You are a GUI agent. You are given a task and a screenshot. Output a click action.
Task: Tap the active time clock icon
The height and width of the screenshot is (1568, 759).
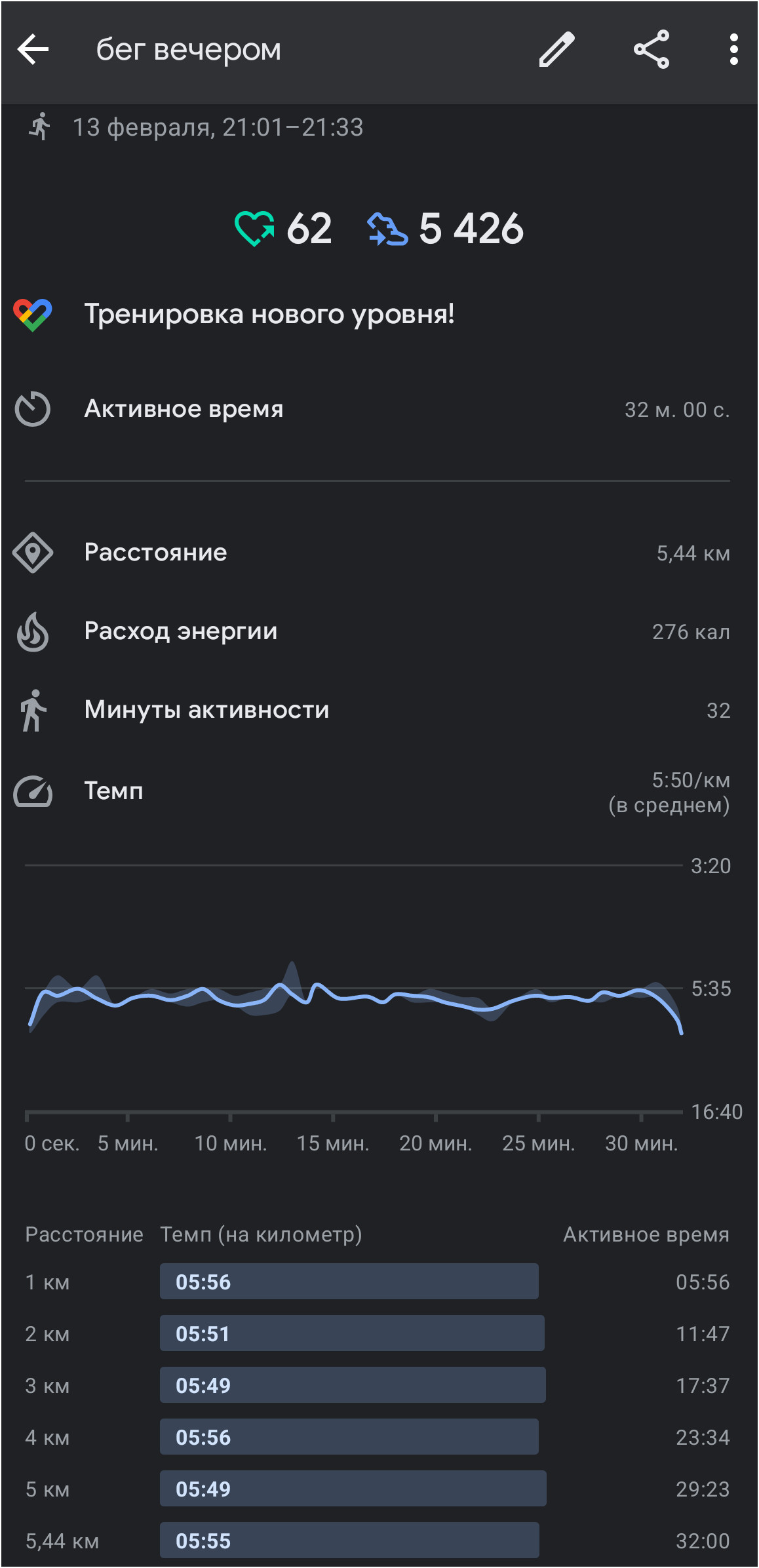coord(33,409)
